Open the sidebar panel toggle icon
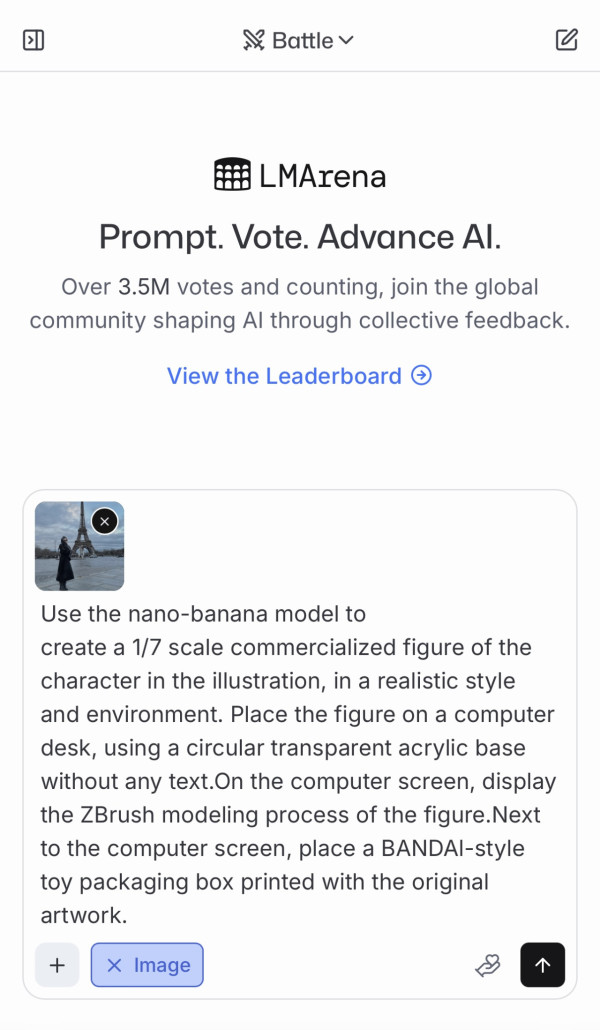600x1030 pixels. coord(33,40)
